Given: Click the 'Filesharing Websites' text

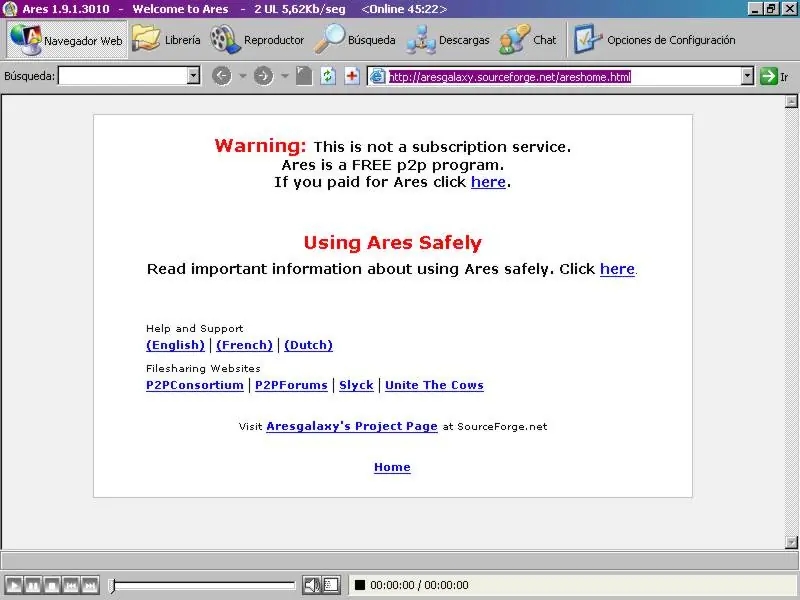Looking at the screenshot, I should [x=203, y=368].
